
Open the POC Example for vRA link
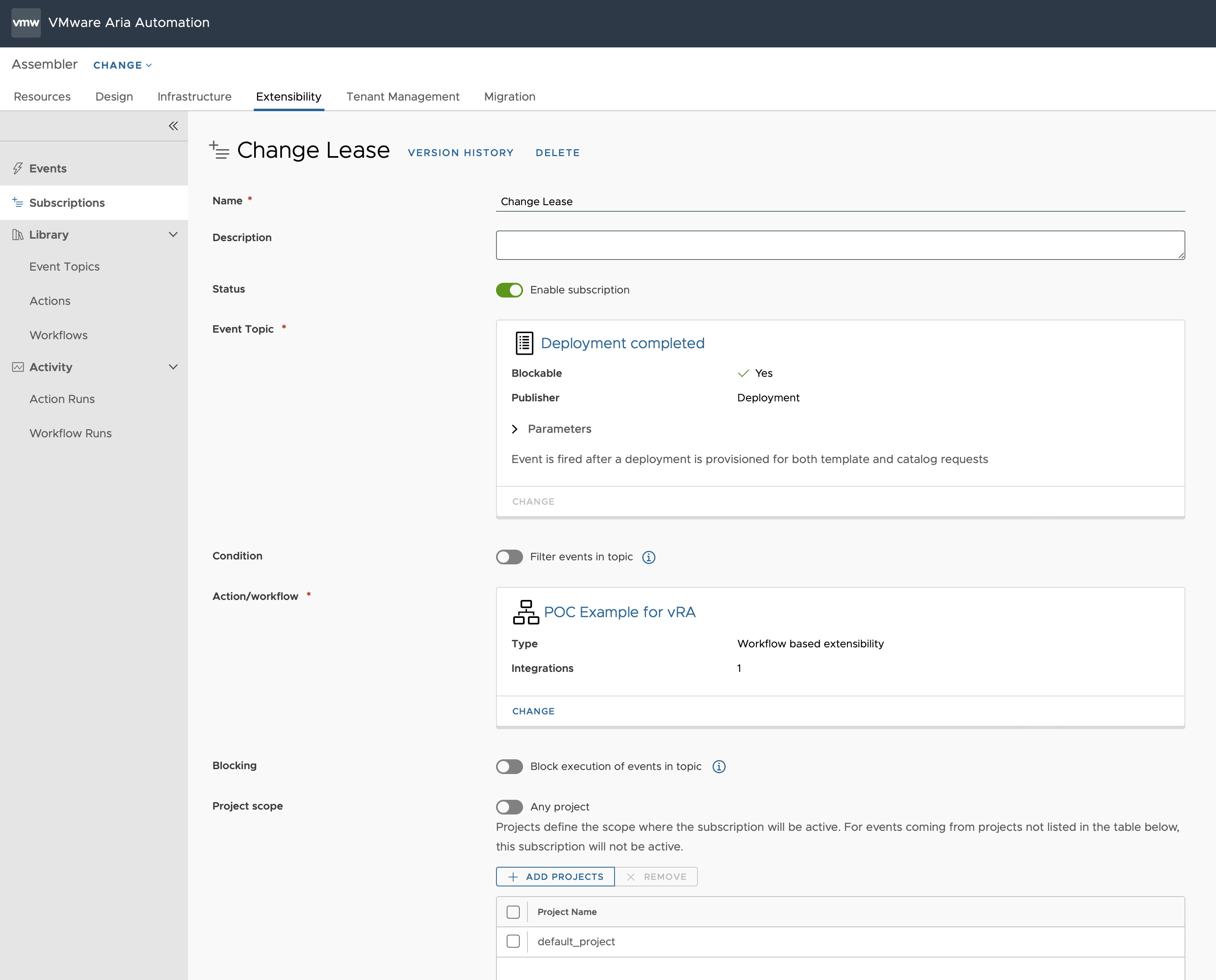(x=619, y=612)
